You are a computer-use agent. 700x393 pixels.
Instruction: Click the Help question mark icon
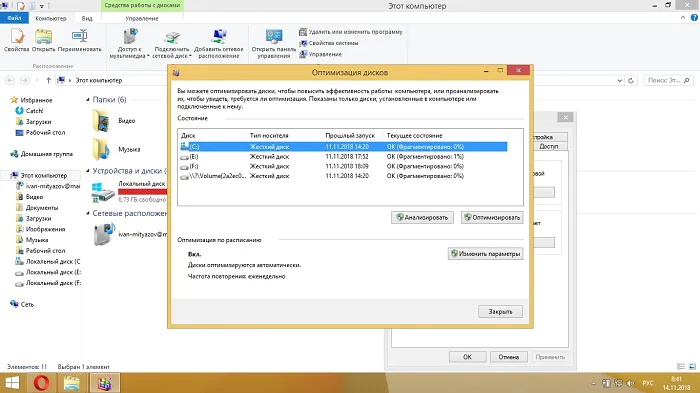pyautogui.click(x=694, y=17)
